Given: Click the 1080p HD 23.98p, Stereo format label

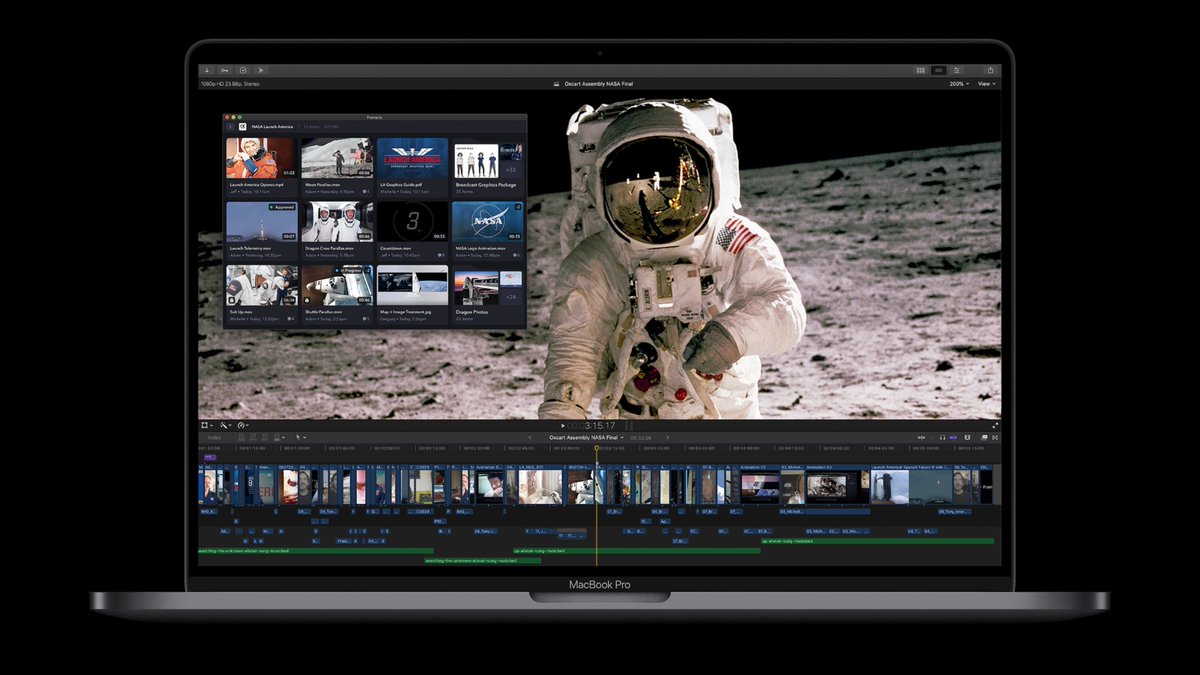Looking at the screenshot, I should (x=229, y=84).
